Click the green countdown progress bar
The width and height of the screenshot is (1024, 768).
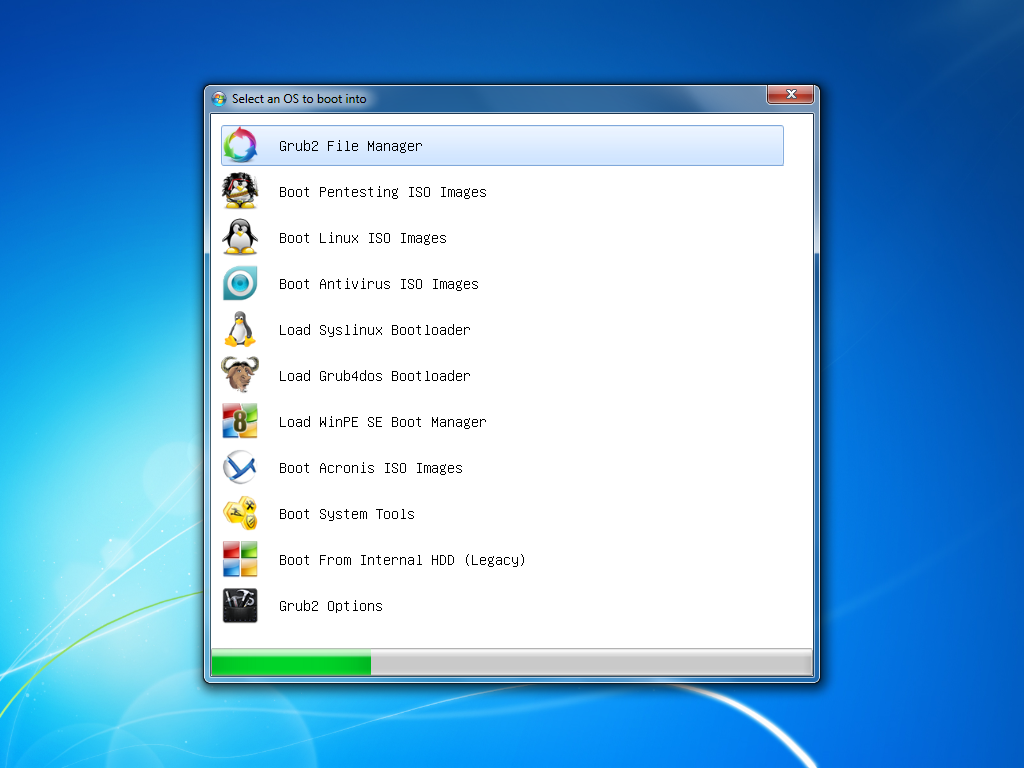290,662
